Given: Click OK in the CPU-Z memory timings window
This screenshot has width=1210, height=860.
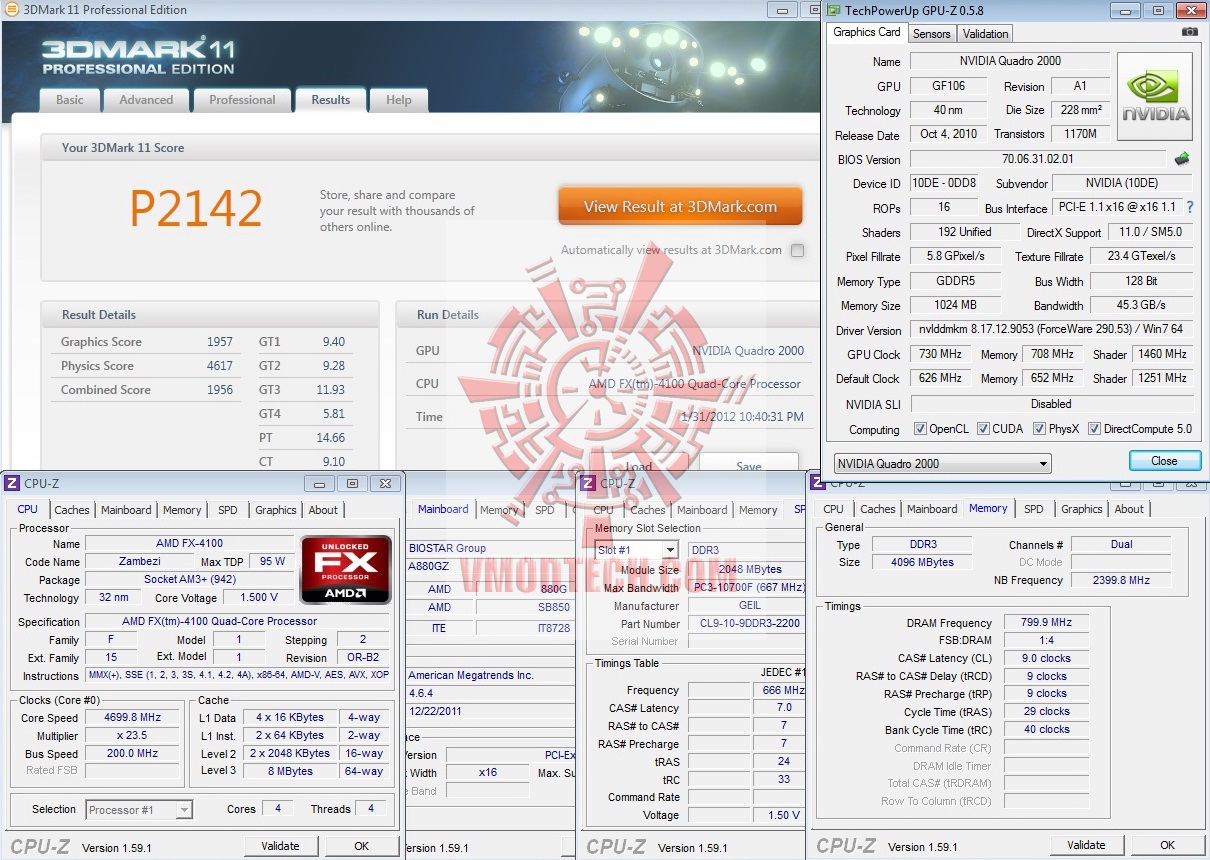Looking at the screenshot, I should pyautogui.click(x=1167, y=845).
